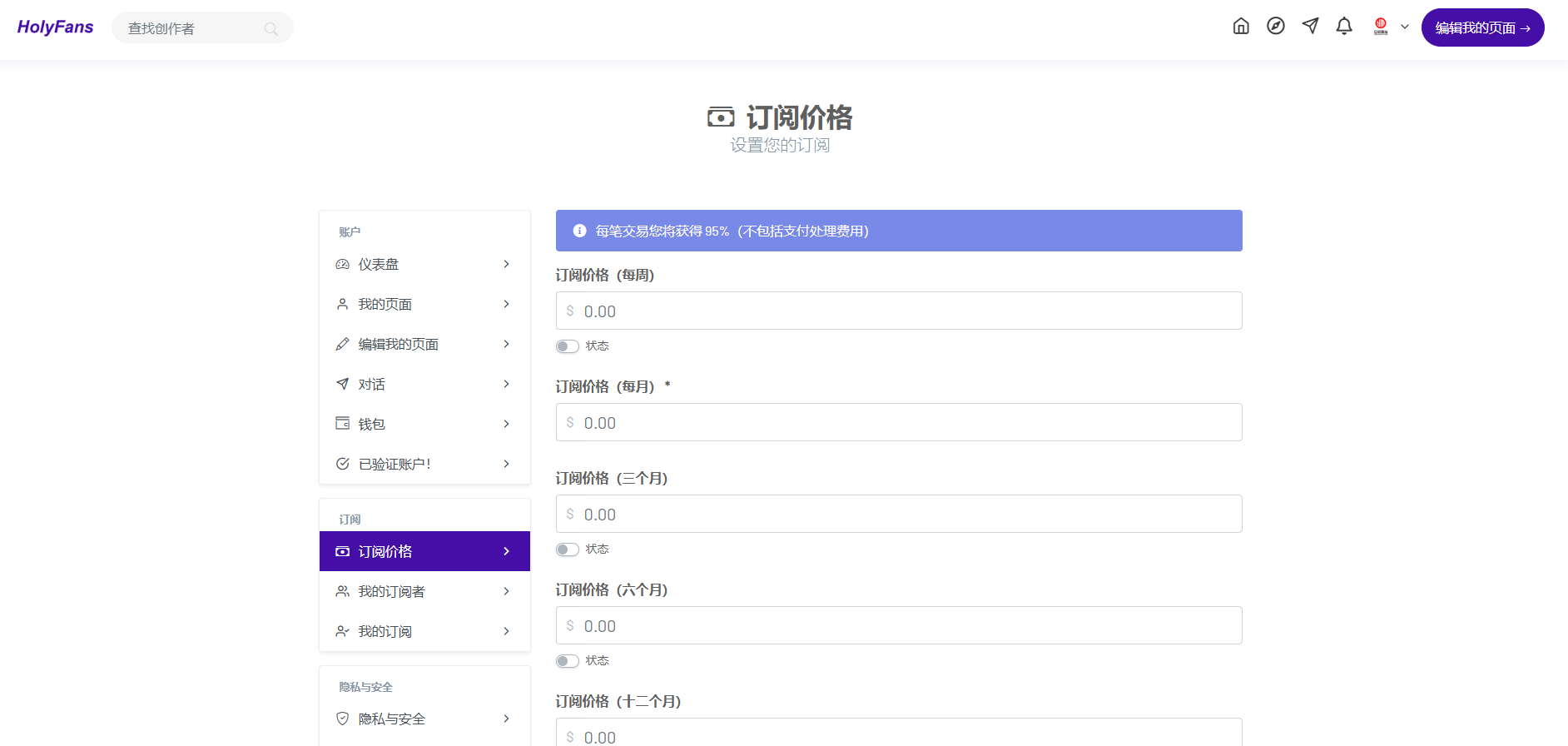Click the HolyFans logo
The image size is (1568, 746).
tap(55, 27)
